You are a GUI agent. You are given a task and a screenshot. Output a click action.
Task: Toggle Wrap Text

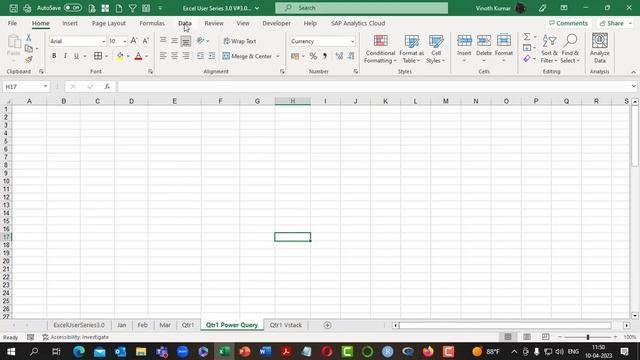coord(240,41)
